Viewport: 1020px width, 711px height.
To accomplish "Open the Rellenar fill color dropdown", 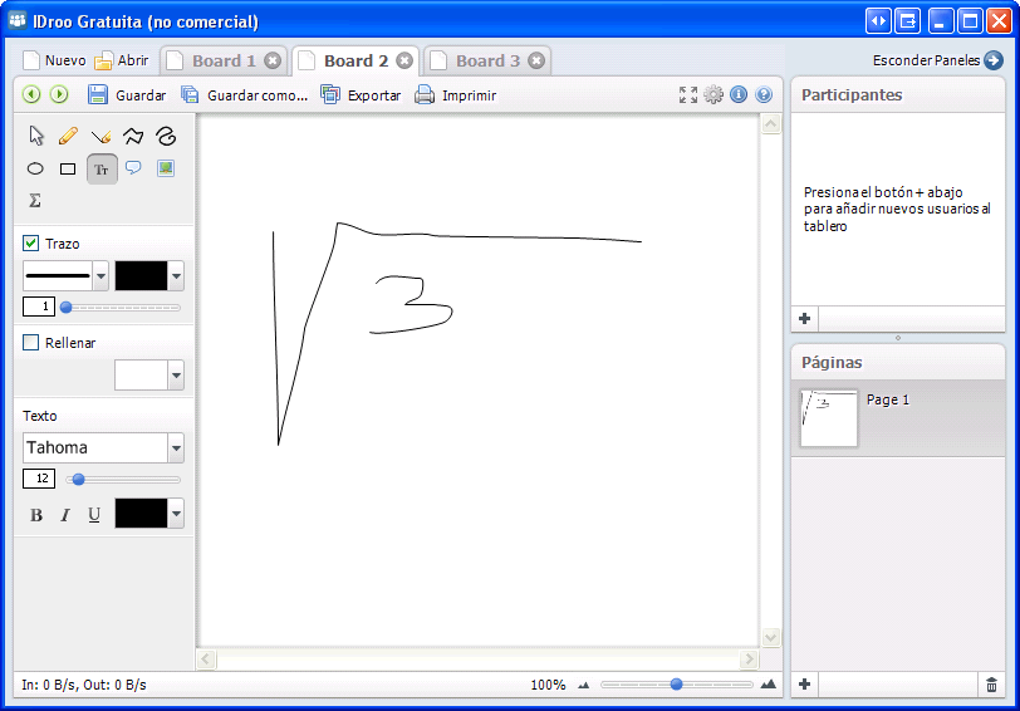I will [176, 375].
